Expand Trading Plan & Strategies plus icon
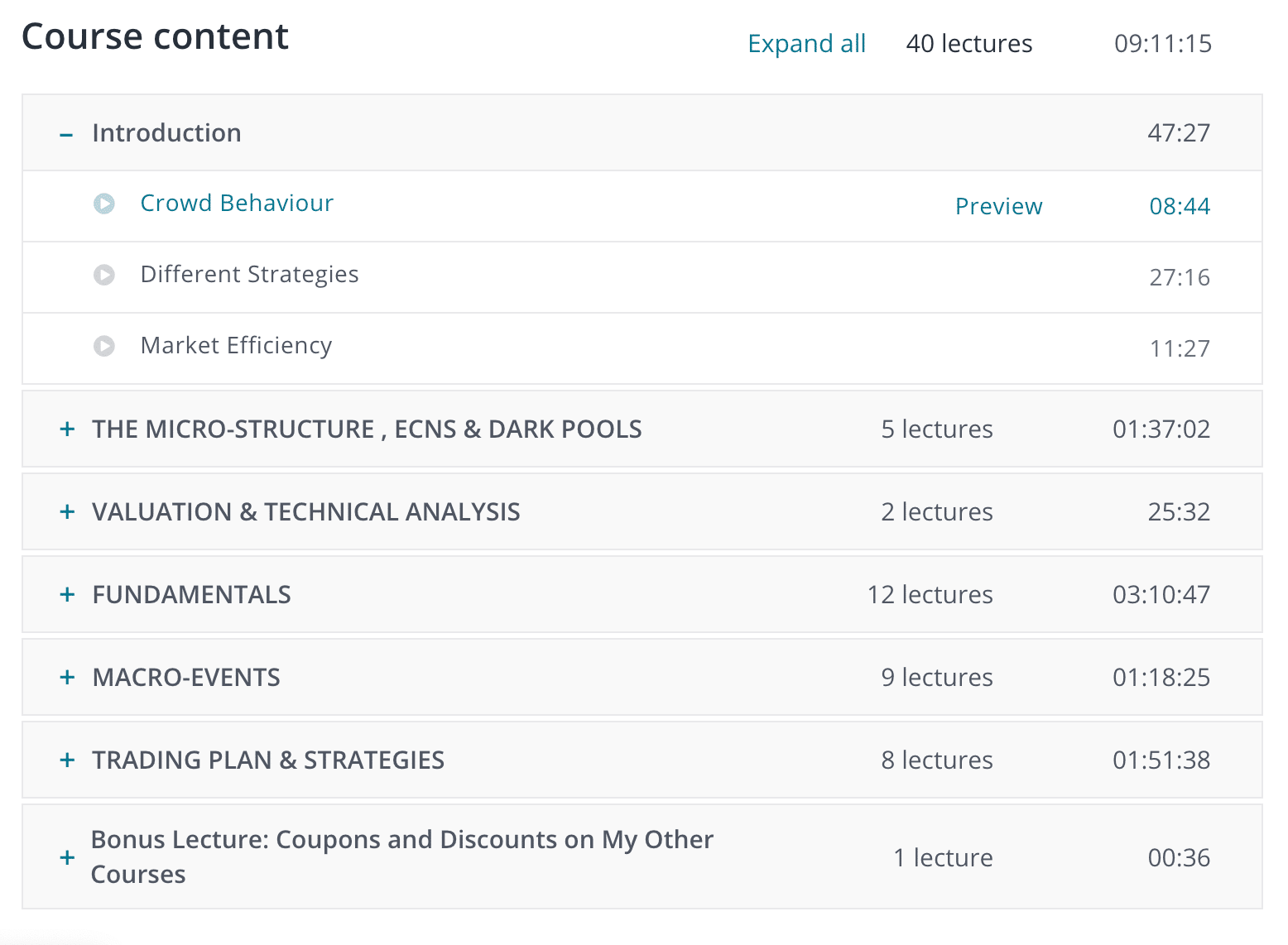The height and width of the screenshot is (945, 1288). click(67, 760)
